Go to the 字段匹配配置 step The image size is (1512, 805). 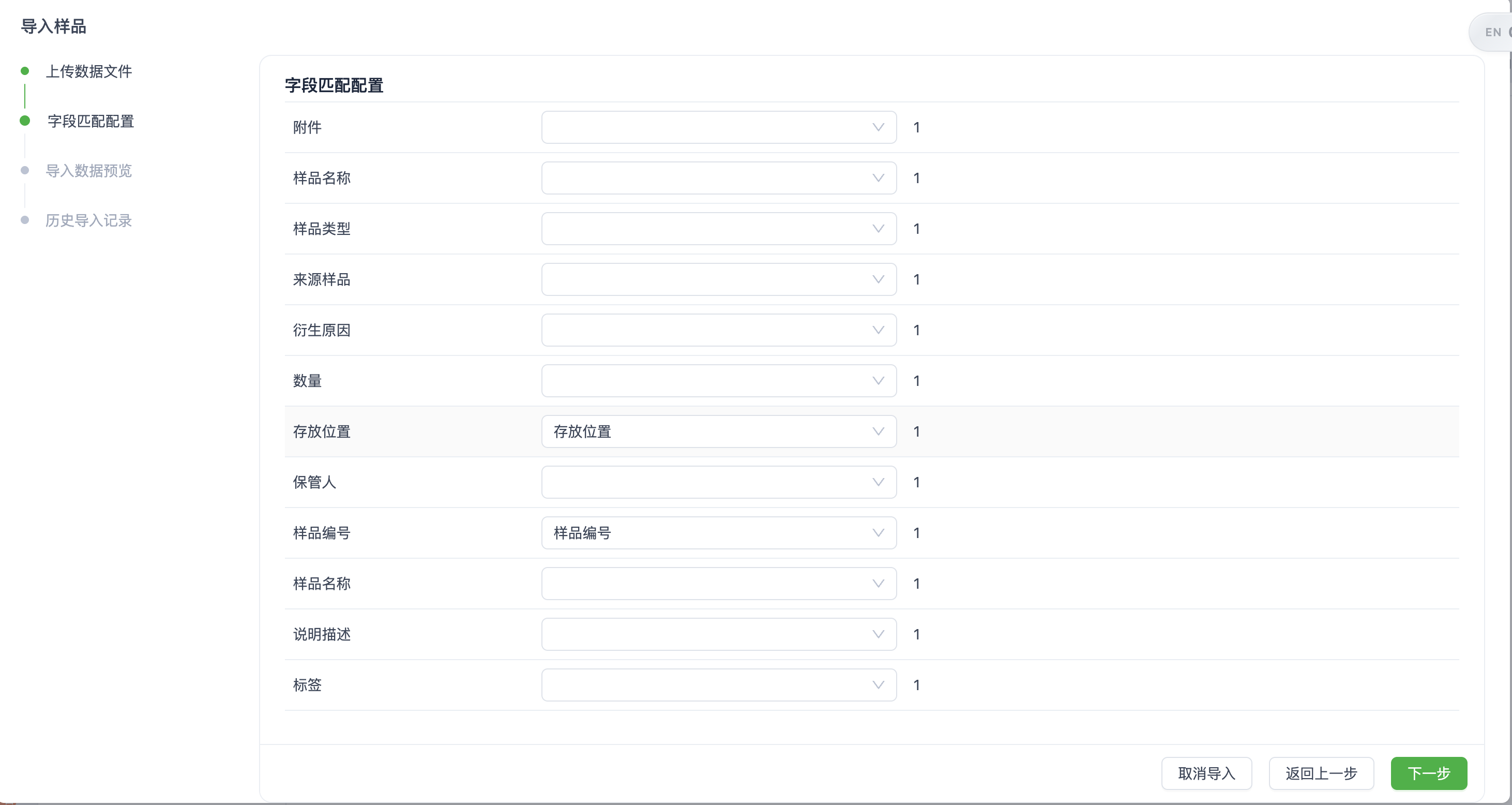tap(90, 121)
